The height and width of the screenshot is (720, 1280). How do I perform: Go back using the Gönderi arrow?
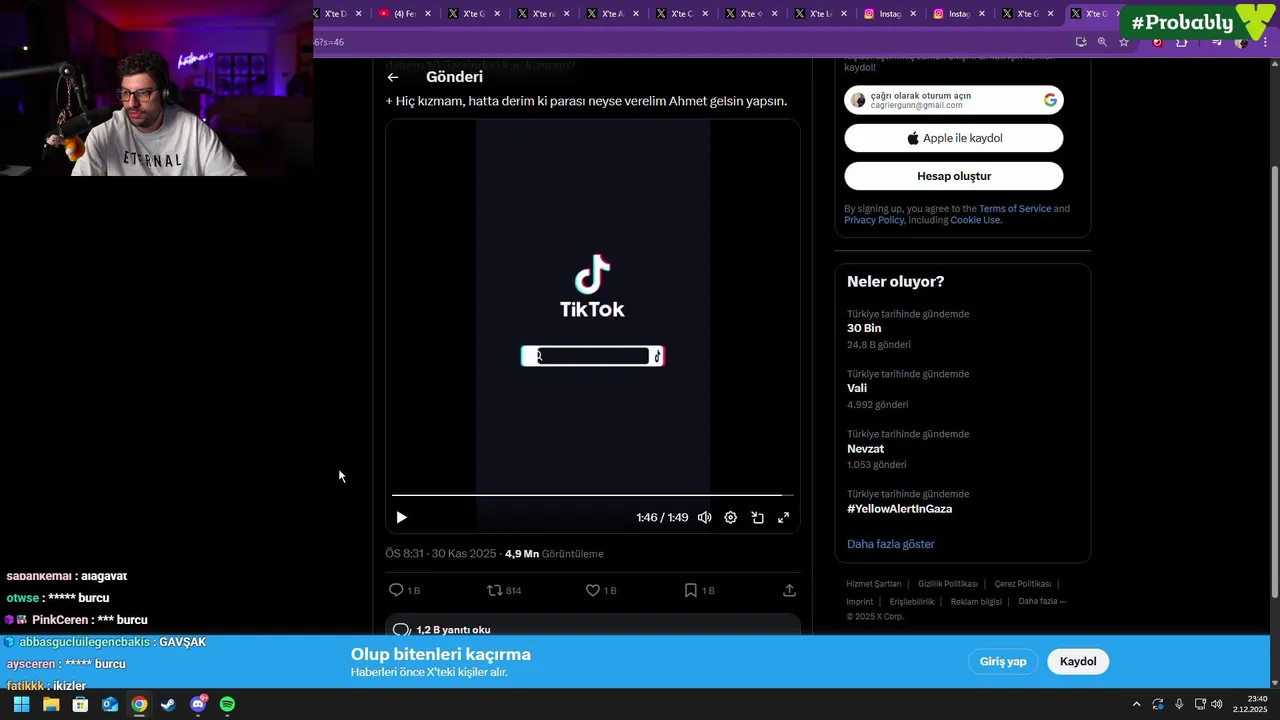click(393, 77)
